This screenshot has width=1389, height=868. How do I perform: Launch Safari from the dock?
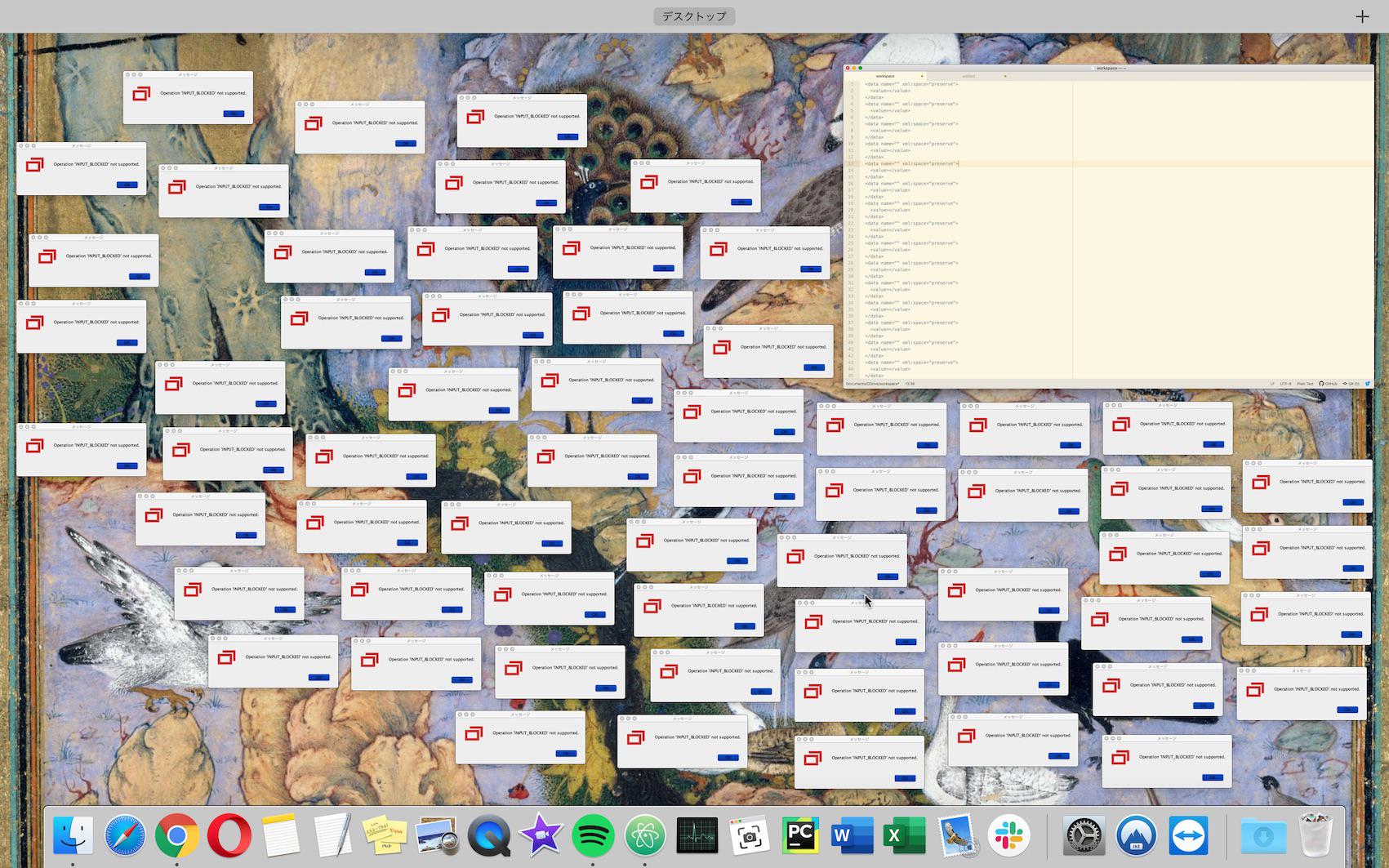[x=125, y=835]
